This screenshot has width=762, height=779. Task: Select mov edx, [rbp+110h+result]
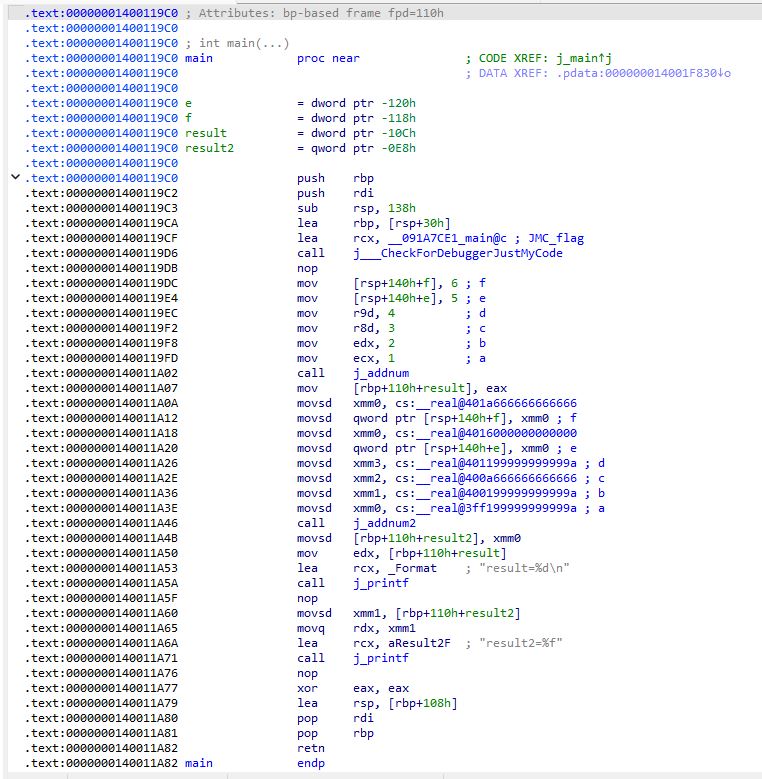click(x=402, y=553)
